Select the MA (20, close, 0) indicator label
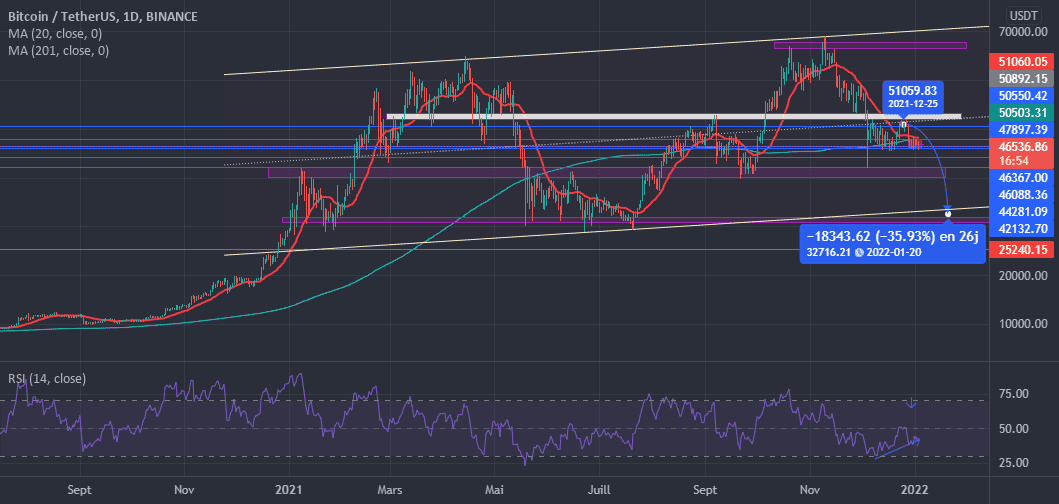The image size is (1059, 504). pyautogui.click(x=54, y=34)
